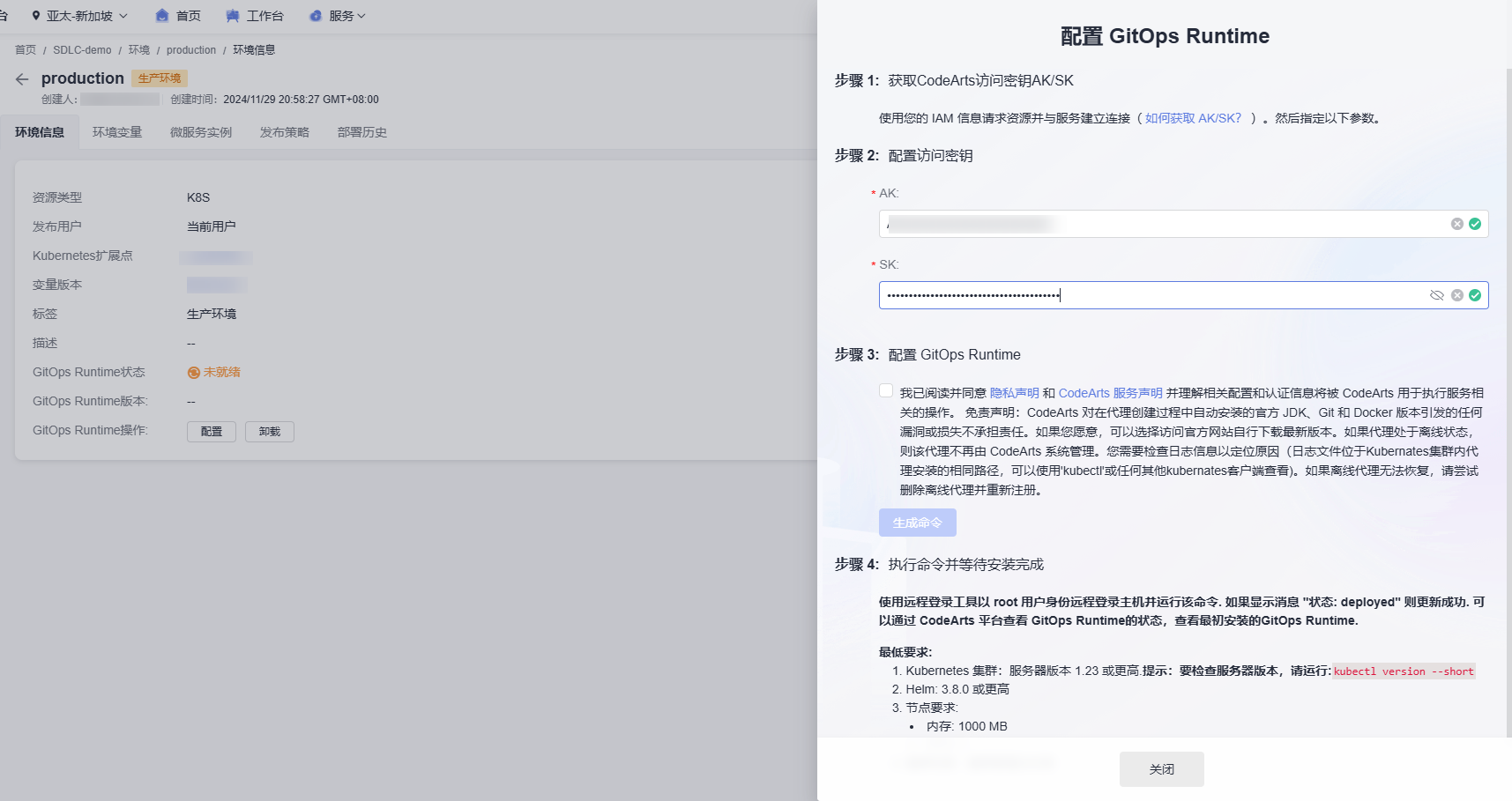Click the kubectl version --short code snippet

(x=1404, y=671)
